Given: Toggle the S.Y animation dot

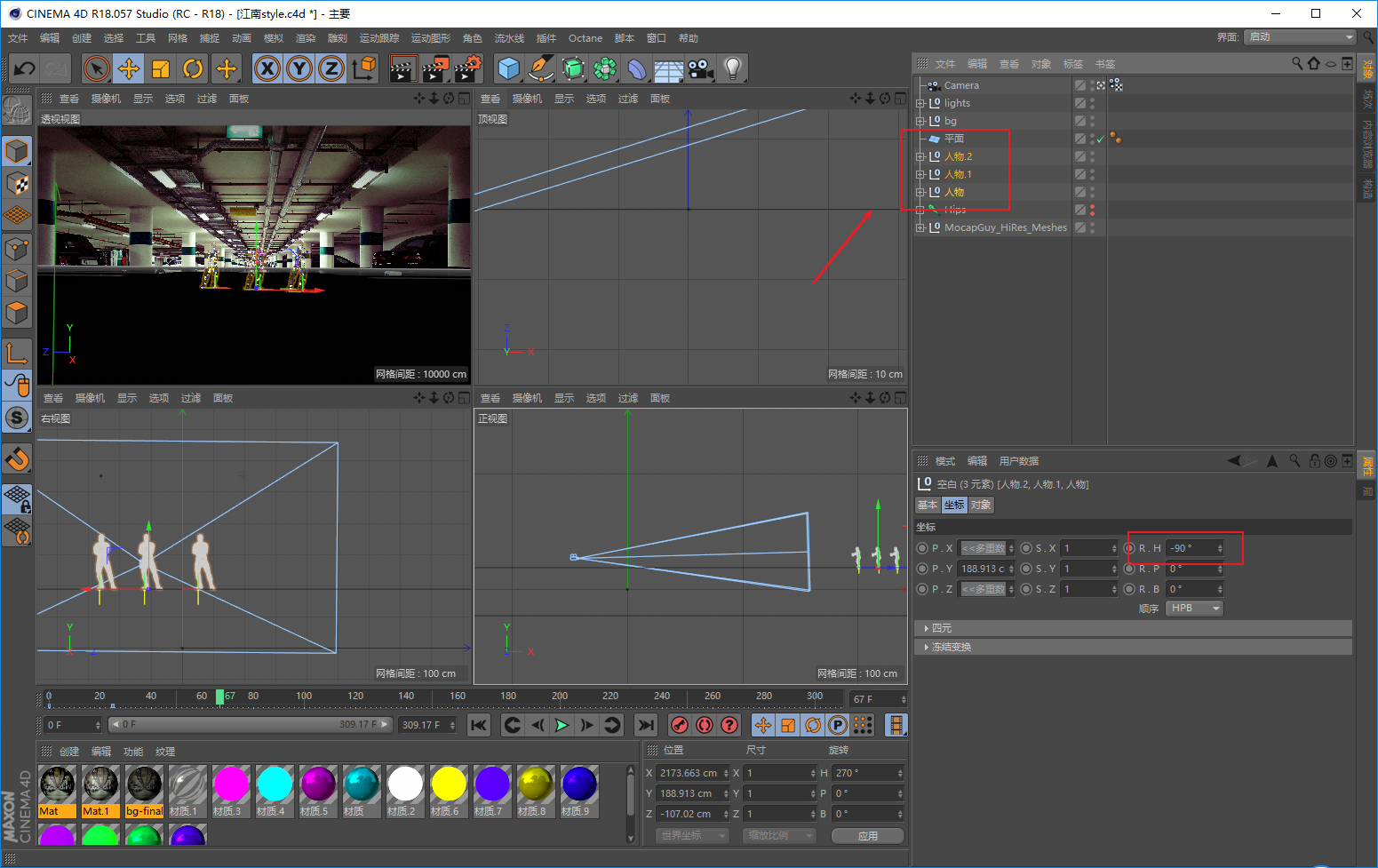Looking at the screenshot, I should [x=1026, y=569].
